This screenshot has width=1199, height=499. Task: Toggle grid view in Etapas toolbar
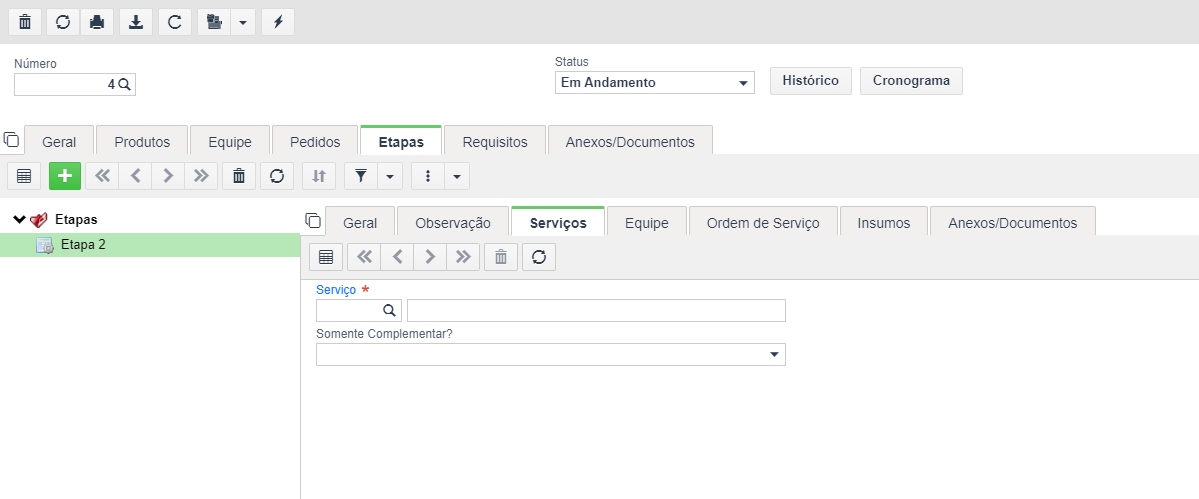click(x=24, y=176)
